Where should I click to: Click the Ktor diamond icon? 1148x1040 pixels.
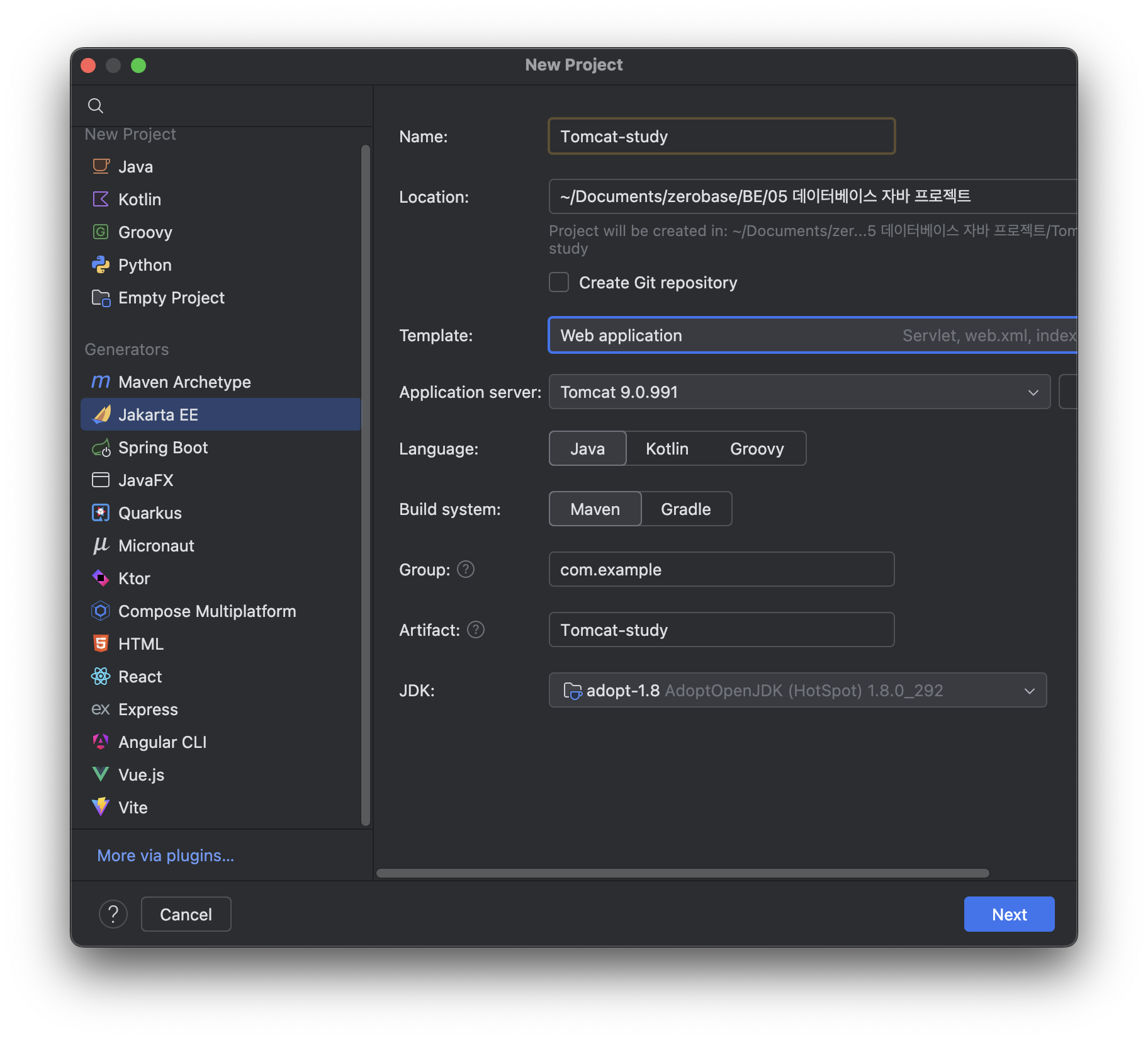pyautogui.click(x=101, y=578)
